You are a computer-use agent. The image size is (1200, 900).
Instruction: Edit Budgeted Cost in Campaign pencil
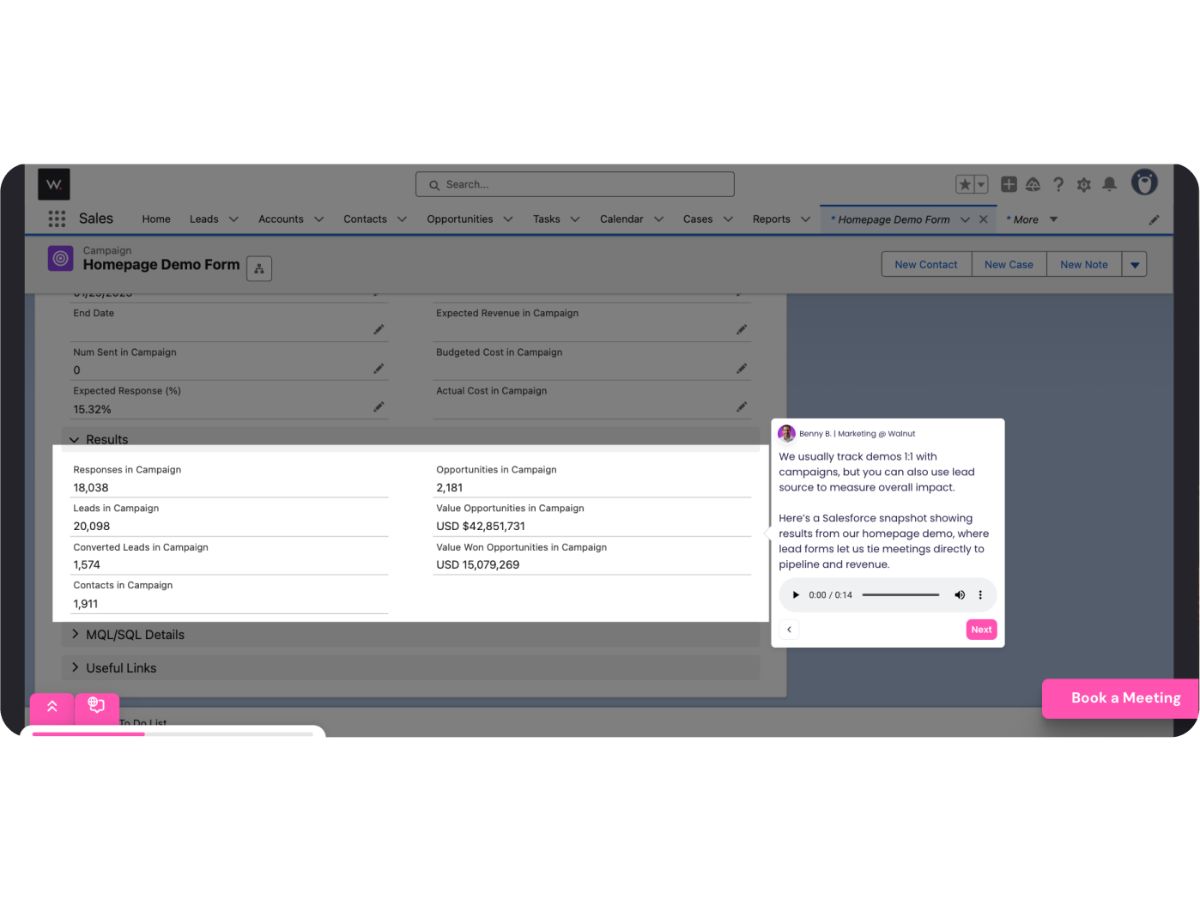click(742, 368)
